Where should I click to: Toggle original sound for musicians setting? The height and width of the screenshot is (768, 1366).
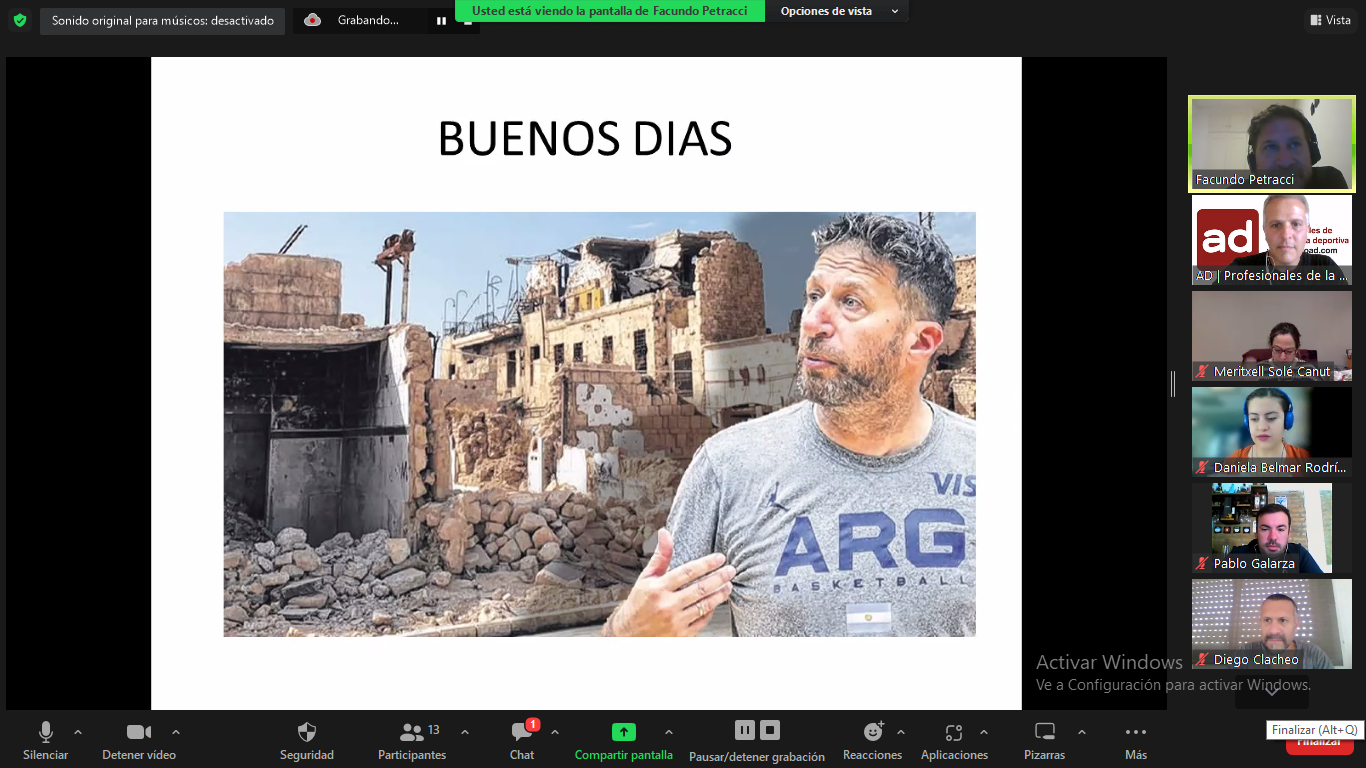pyautogui.click(x=162, y=21)
